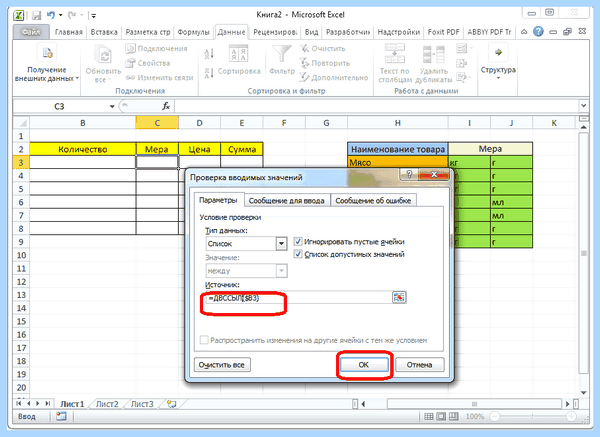Switch to Page Layout view icon

tap(441, 416)
